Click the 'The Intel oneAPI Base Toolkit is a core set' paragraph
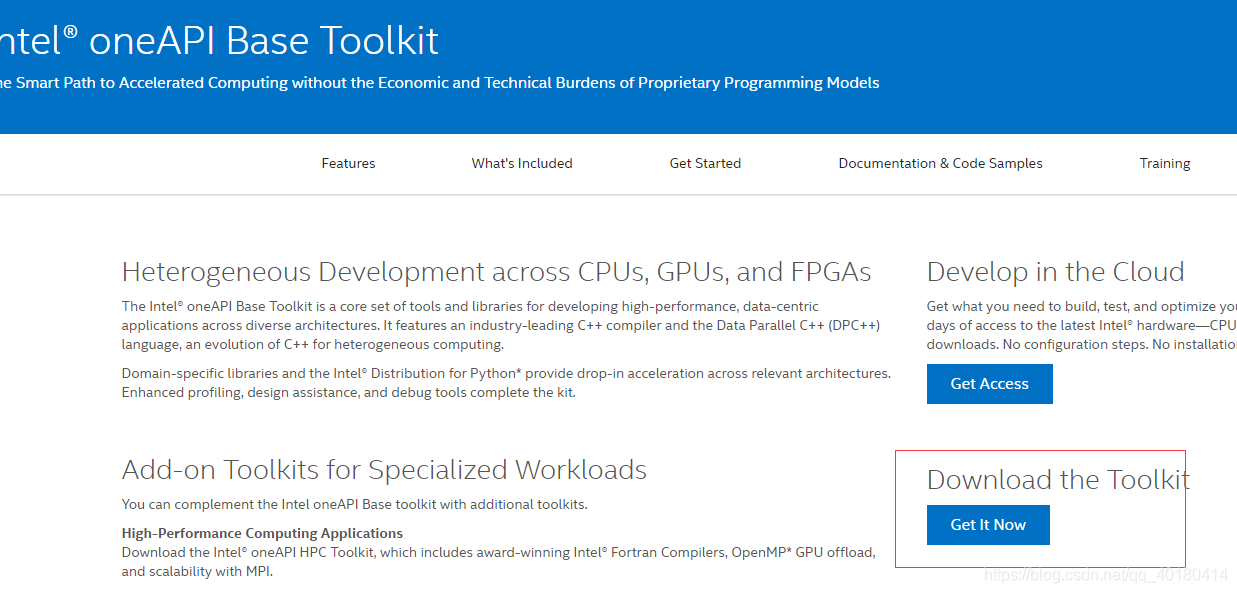 [501, 325]
